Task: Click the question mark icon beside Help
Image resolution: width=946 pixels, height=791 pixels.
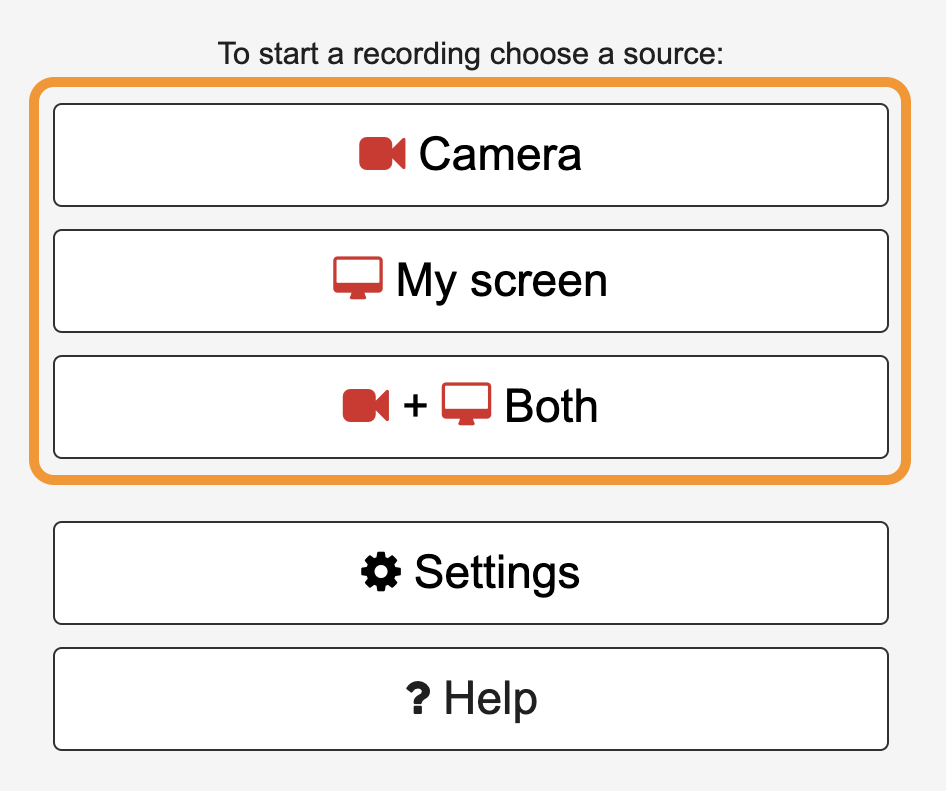Action: point(418,698)
